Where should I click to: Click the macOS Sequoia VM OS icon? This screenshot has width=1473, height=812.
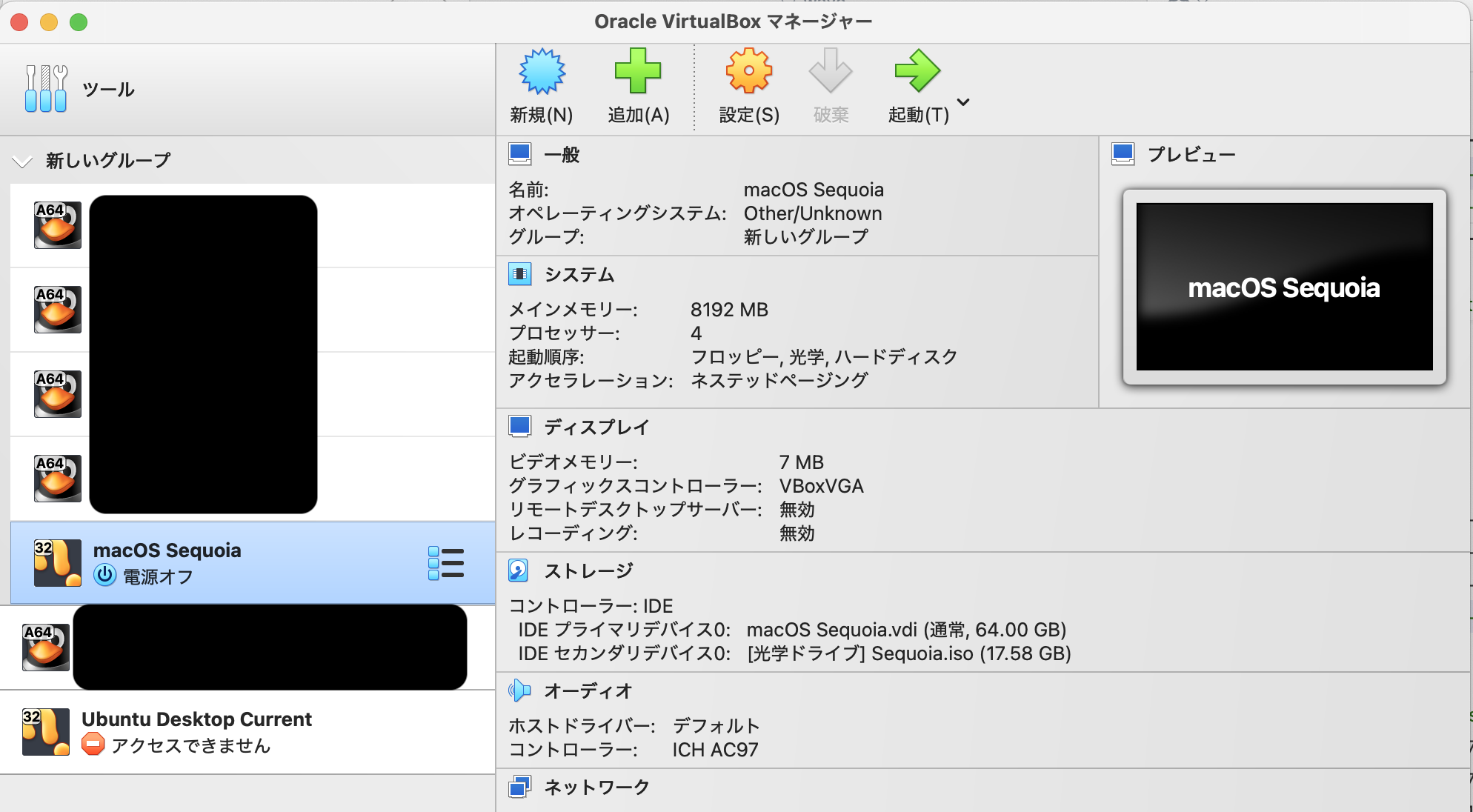(58, 563)
